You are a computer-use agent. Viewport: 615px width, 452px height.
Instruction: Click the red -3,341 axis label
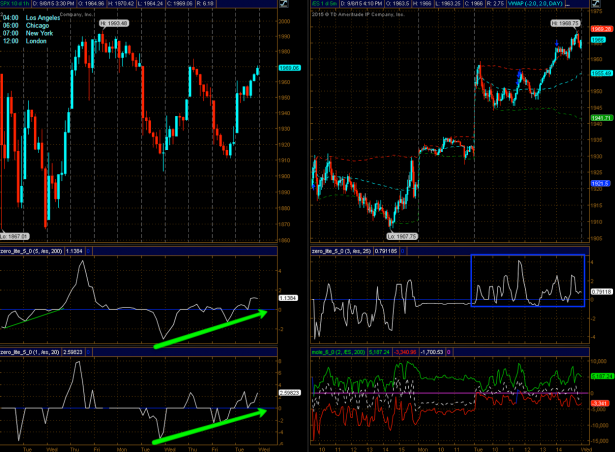coord(600,404)
